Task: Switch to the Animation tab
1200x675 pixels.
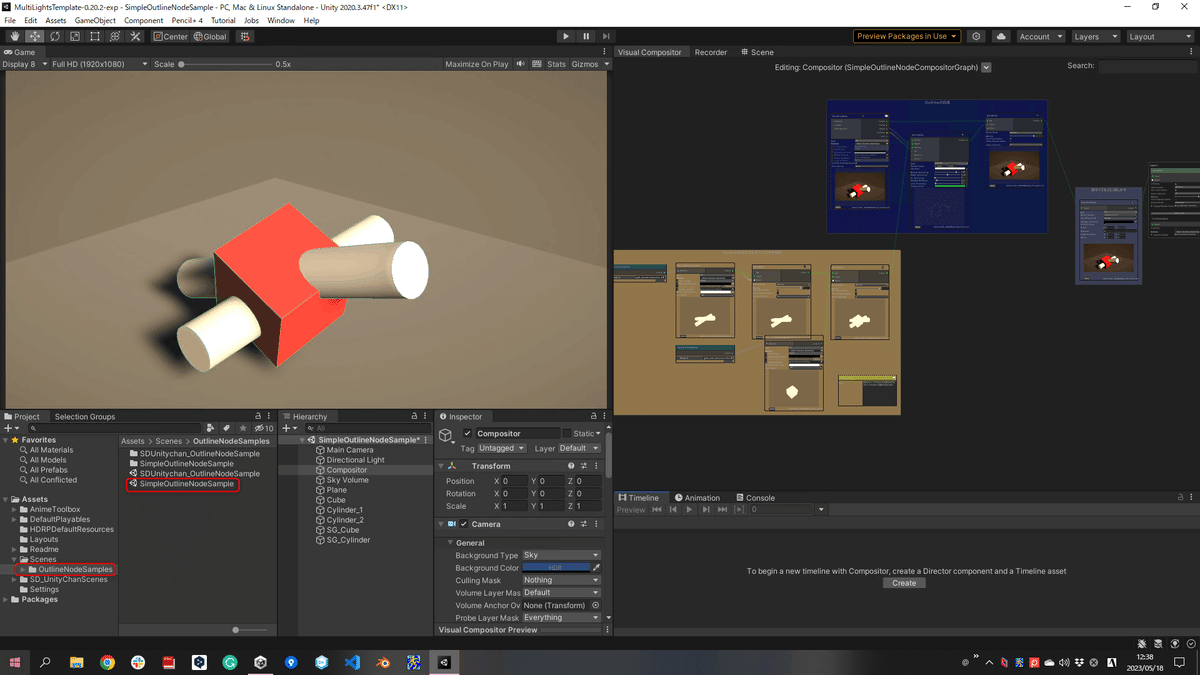Action: [x=697, y=497]
